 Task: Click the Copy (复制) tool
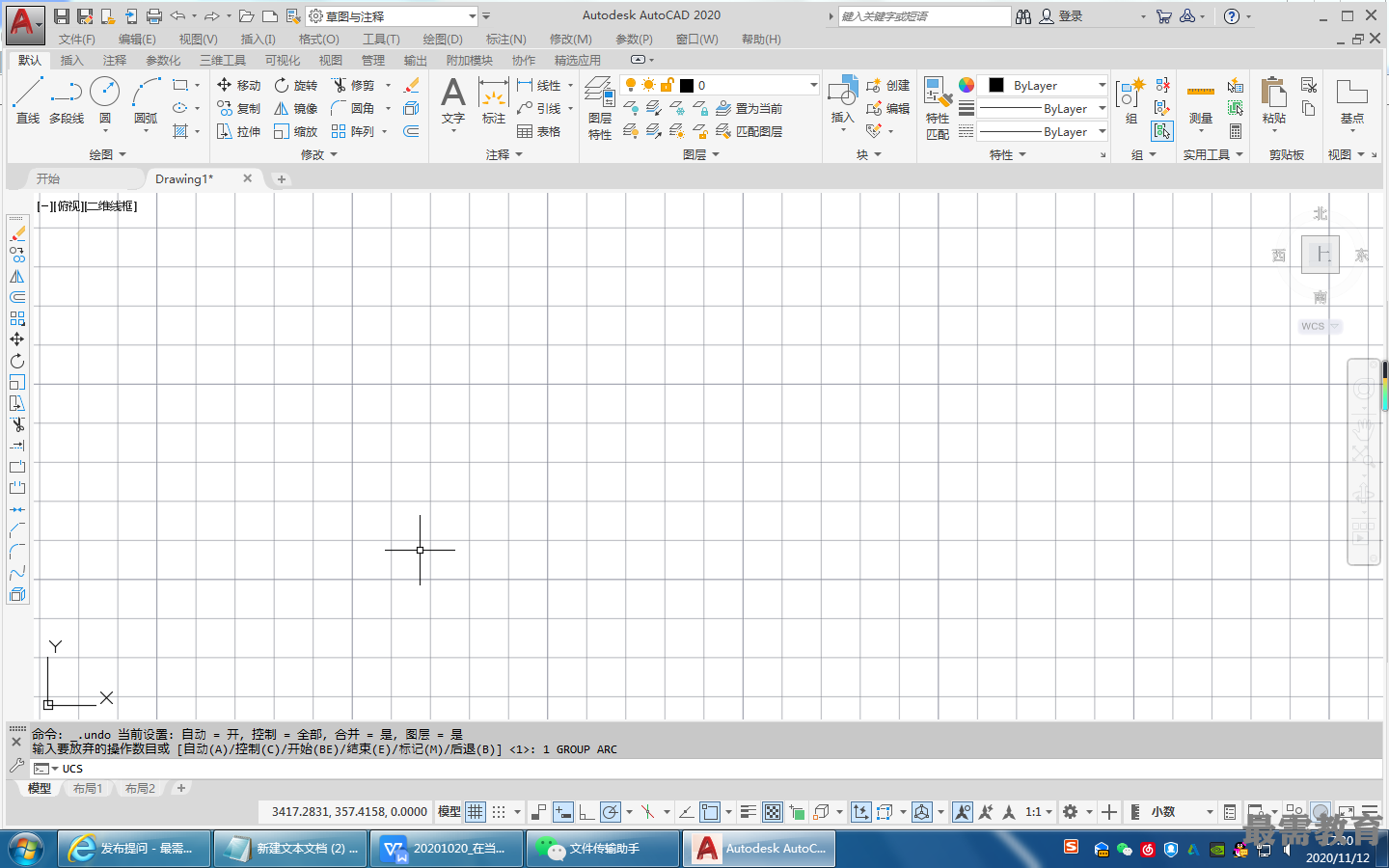[x=238, y=108]
